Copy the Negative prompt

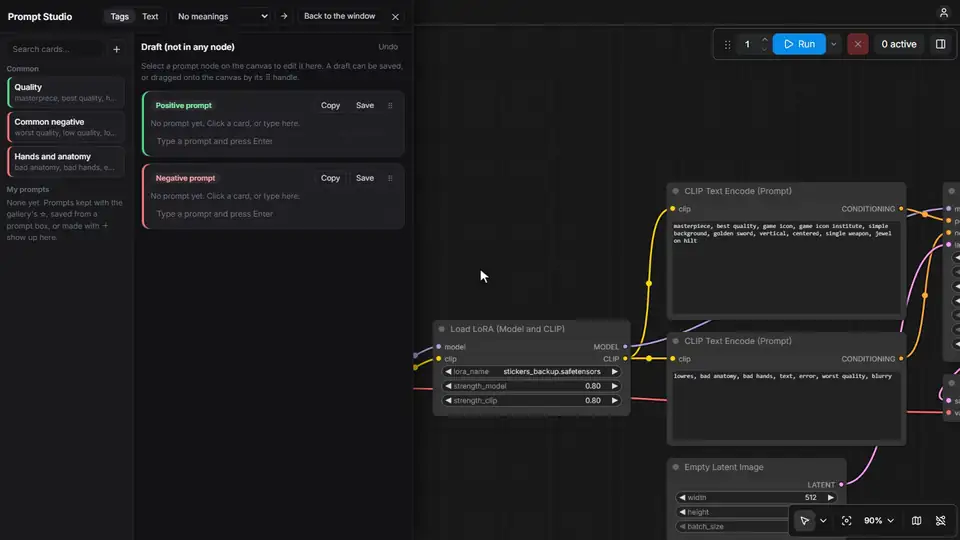[330, 178]
